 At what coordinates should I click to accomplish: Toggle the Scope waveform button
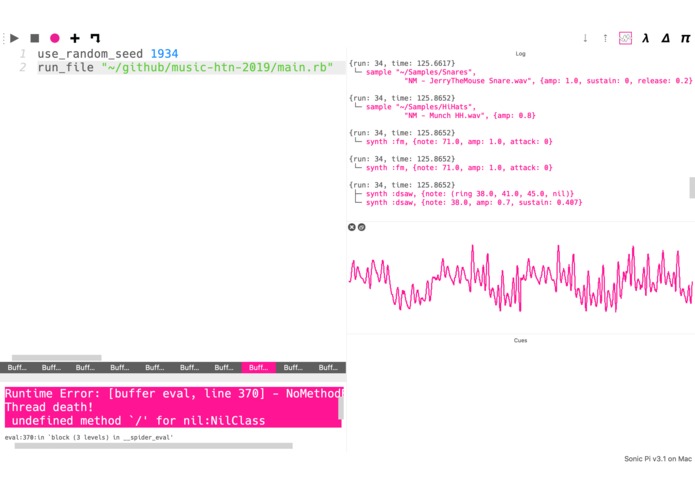(625, 38)
